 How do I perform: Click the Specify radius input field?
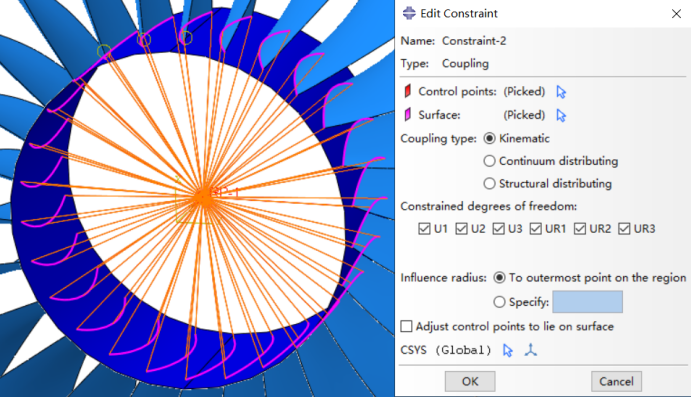point(587,302)
